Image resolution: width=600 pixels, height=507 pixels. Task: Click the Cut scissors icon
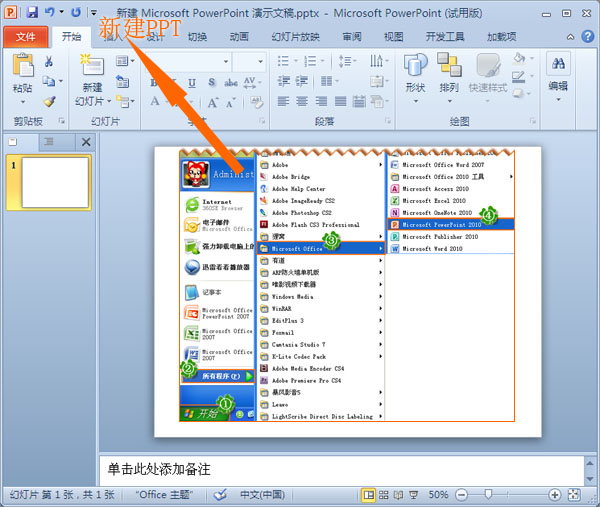point(49,61)
